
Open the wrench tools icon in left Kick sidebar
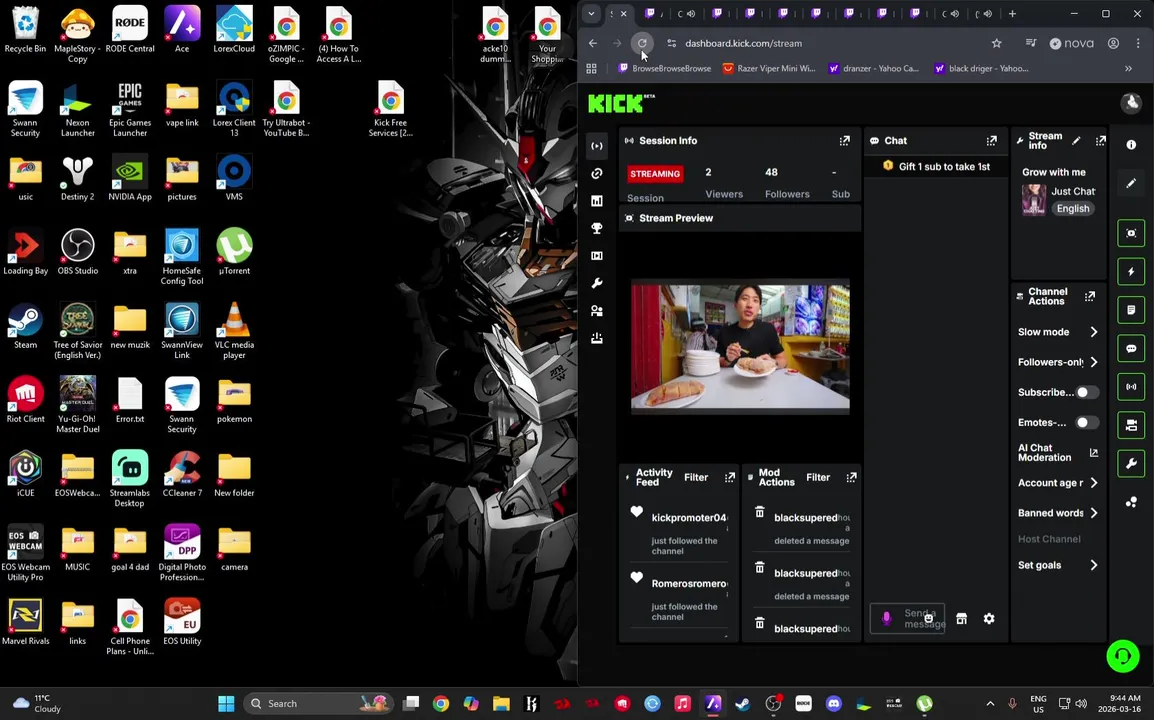pos(597,283)
